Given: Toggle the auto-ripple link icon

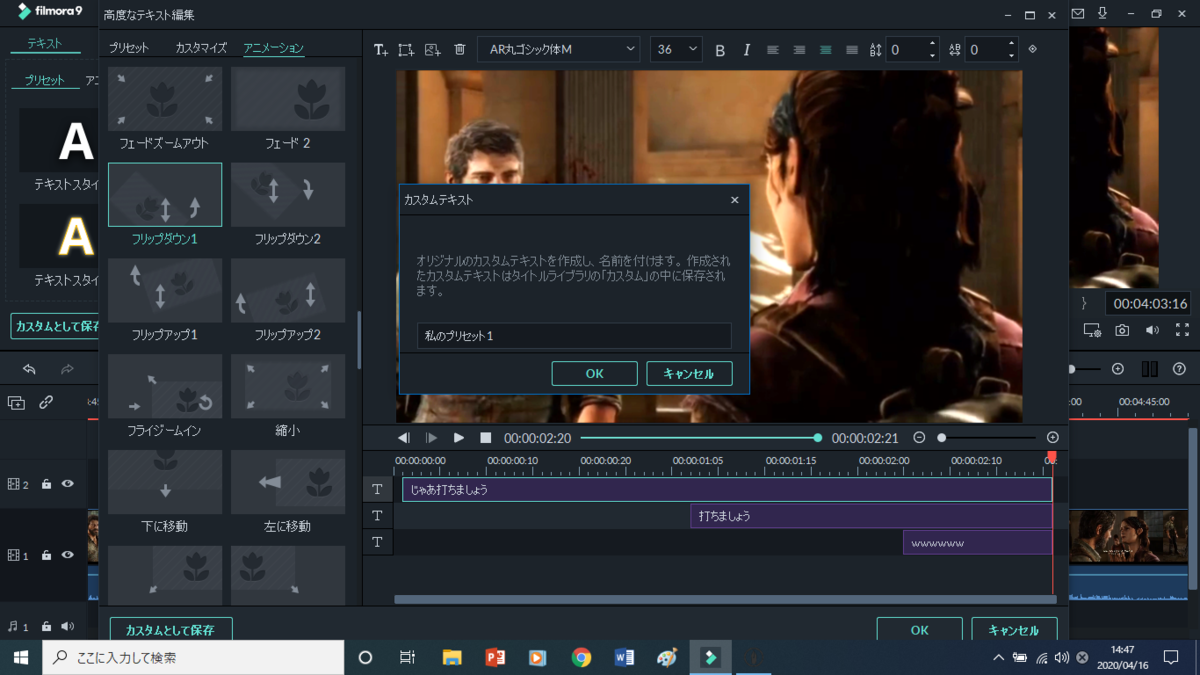Looking at the screenshot, I should coord(46,403).
